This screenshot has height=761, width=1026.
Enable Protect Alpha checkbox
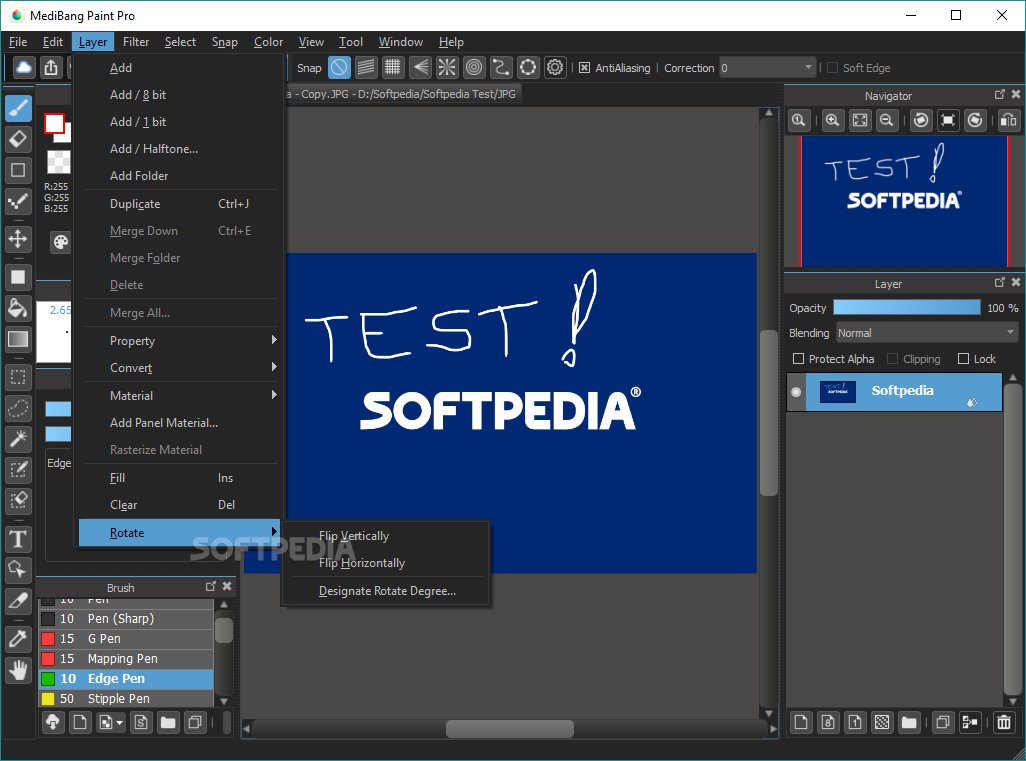tap(798, 359)
